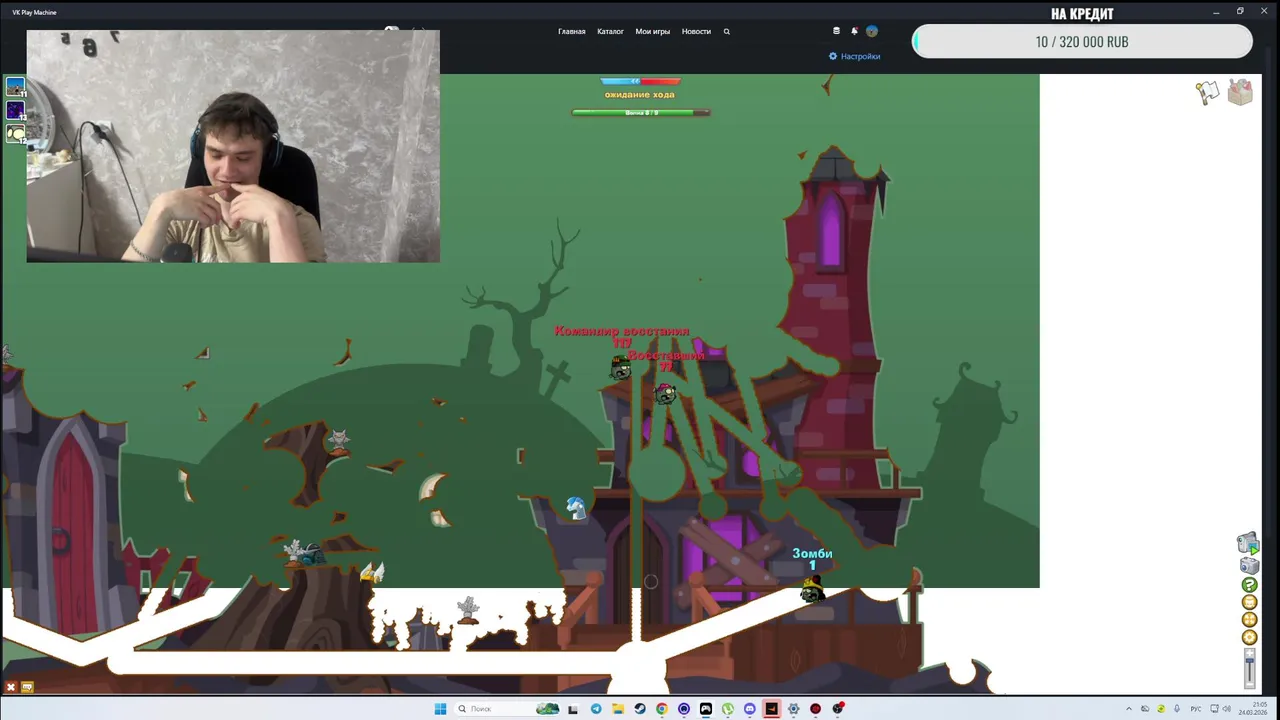Open Steam from the taskbar
Viewport: 1280px width, 720px height.
640,709
